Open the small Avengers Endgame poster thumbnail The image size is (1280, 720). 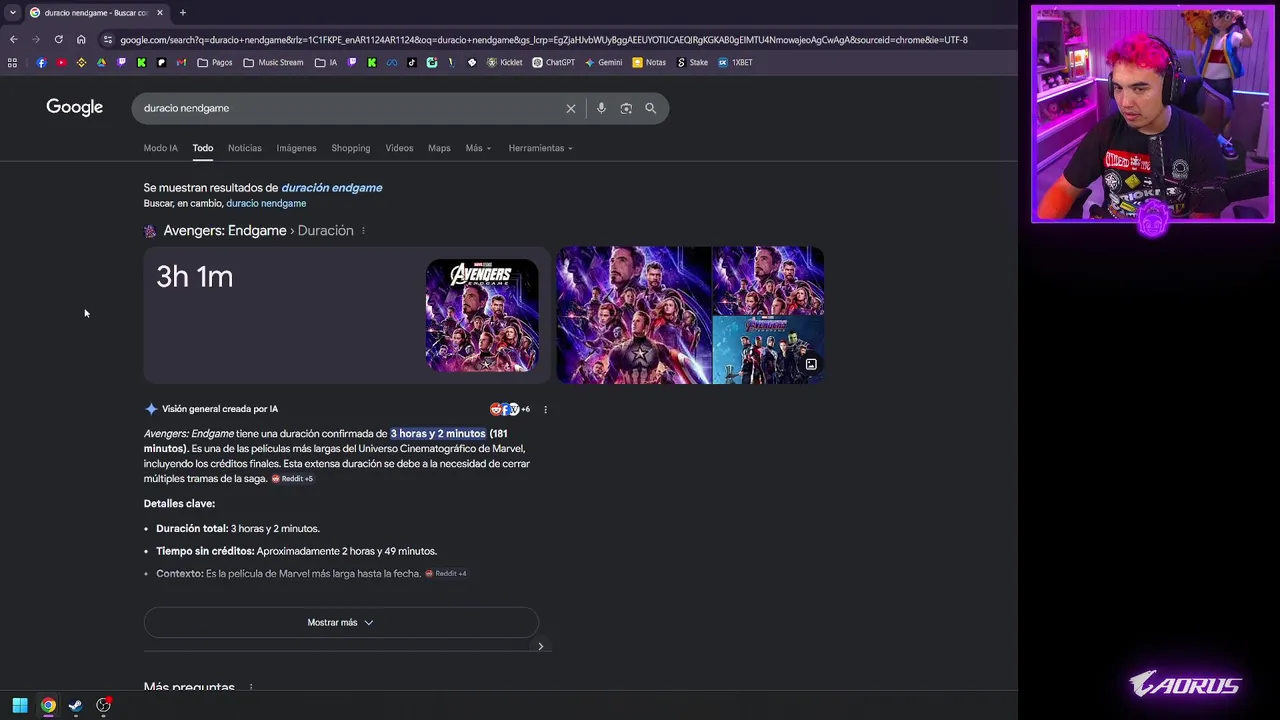tap(482, 315)
